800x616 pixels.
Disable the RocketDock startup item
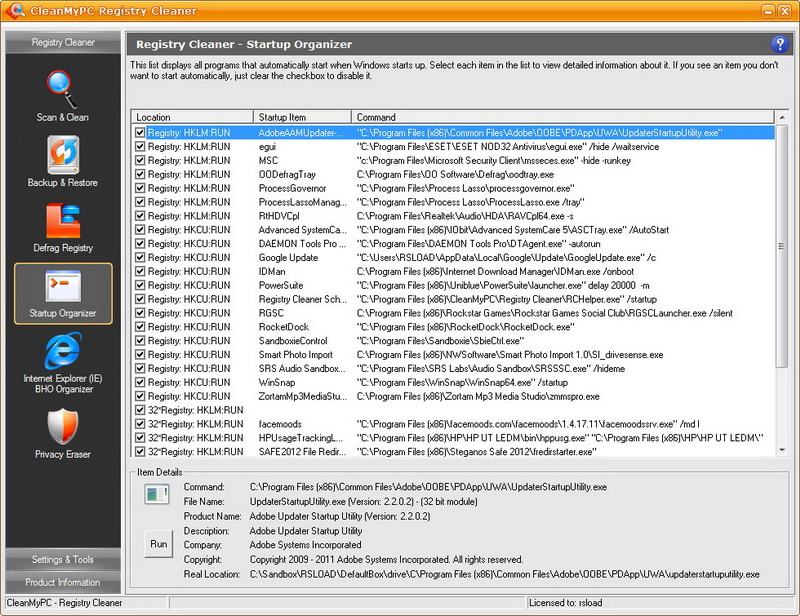[141, 326]
